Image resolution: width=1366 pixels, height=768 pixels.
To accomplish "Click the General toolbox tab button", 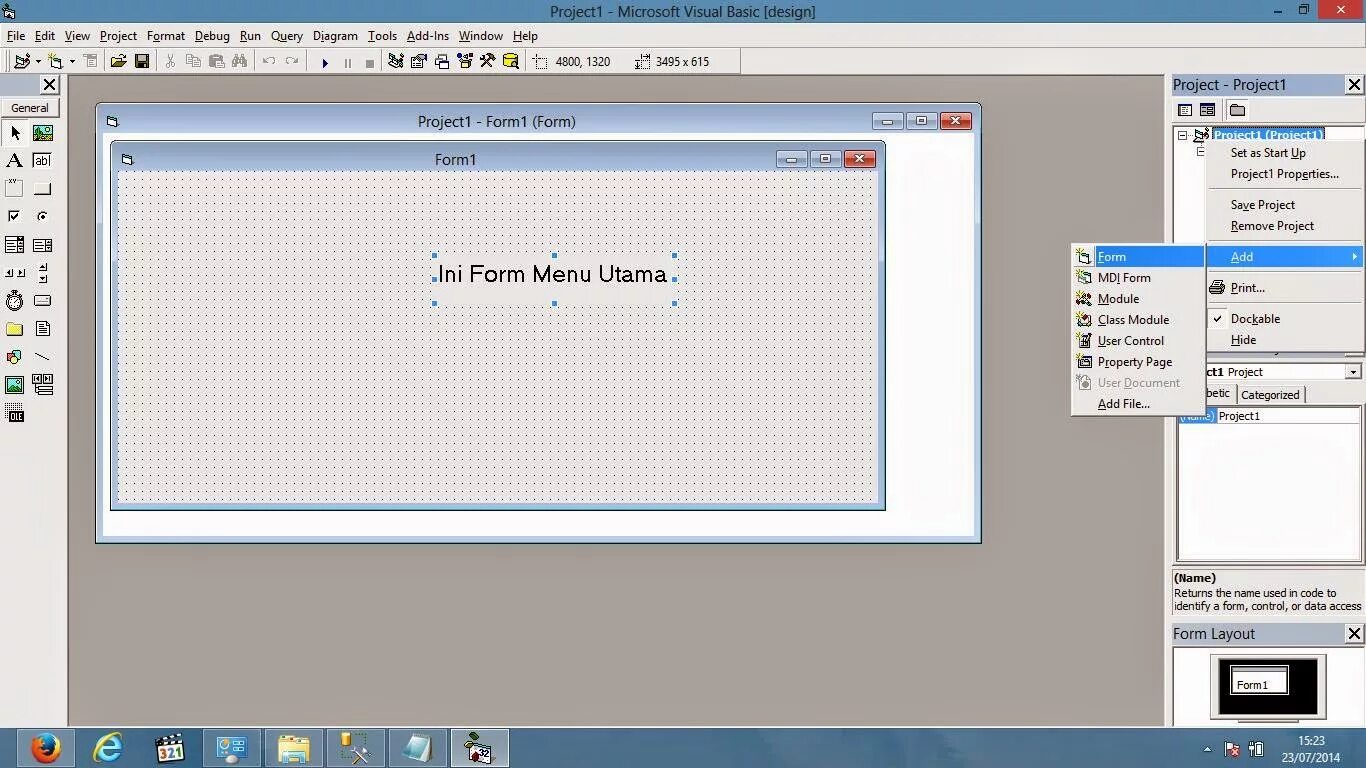I will (x=30, y=108).
